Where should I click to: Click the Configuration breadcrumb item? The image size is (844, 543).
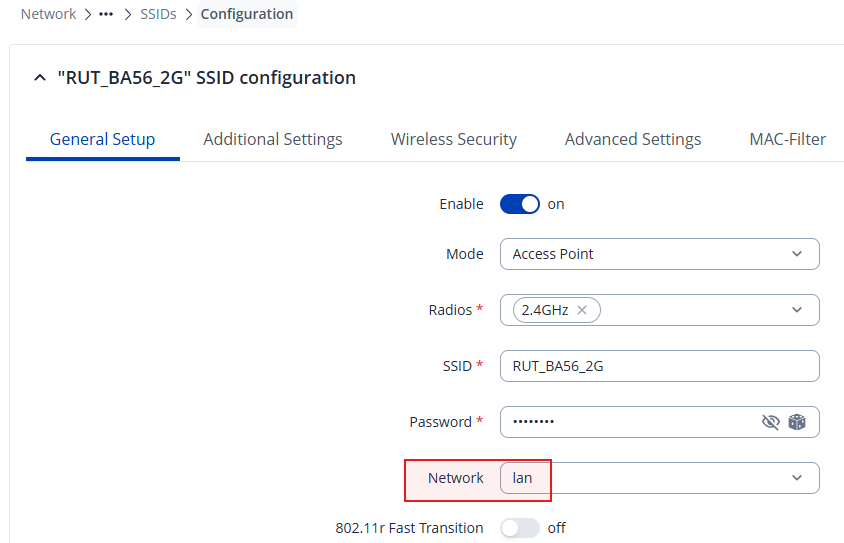[x=247, y=14]
